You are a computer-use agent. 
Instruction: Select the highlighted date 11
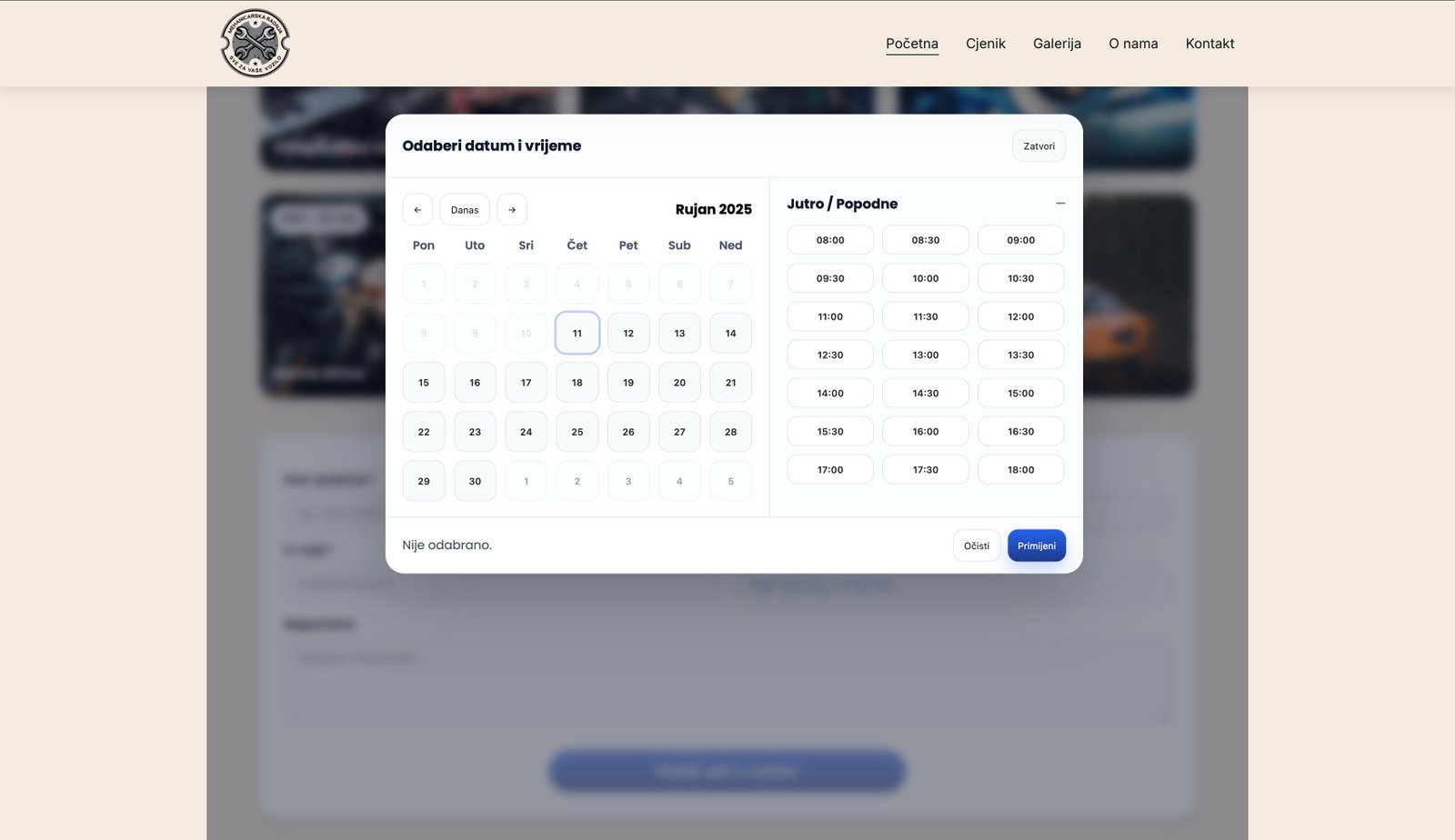point(577,333)
